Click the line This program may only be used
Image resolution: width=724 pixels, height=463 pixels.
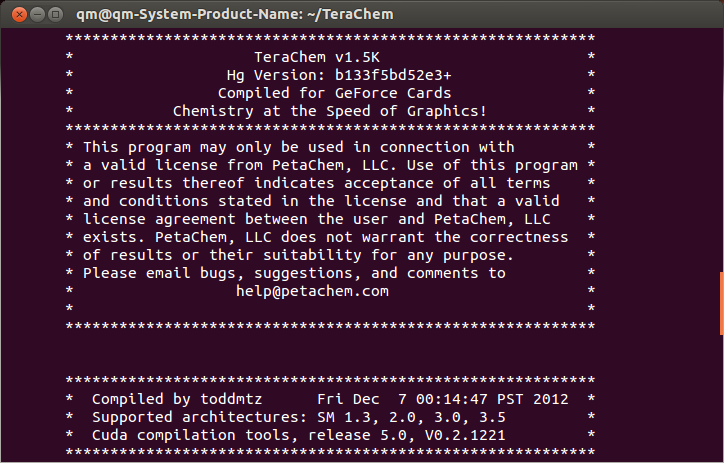(x=299, y=147)
